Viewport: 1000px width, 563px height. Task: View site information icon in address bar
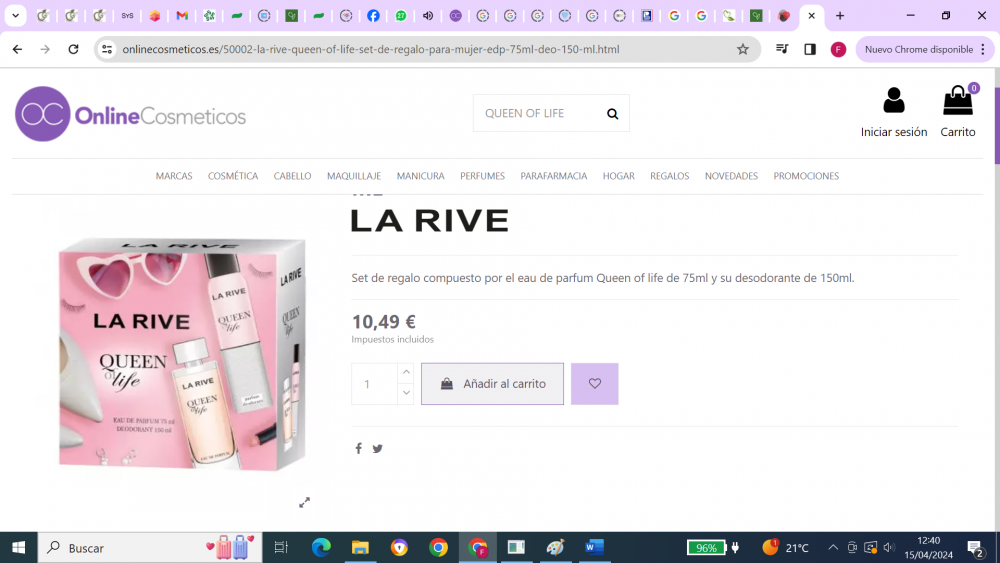(x=107, y=49)
